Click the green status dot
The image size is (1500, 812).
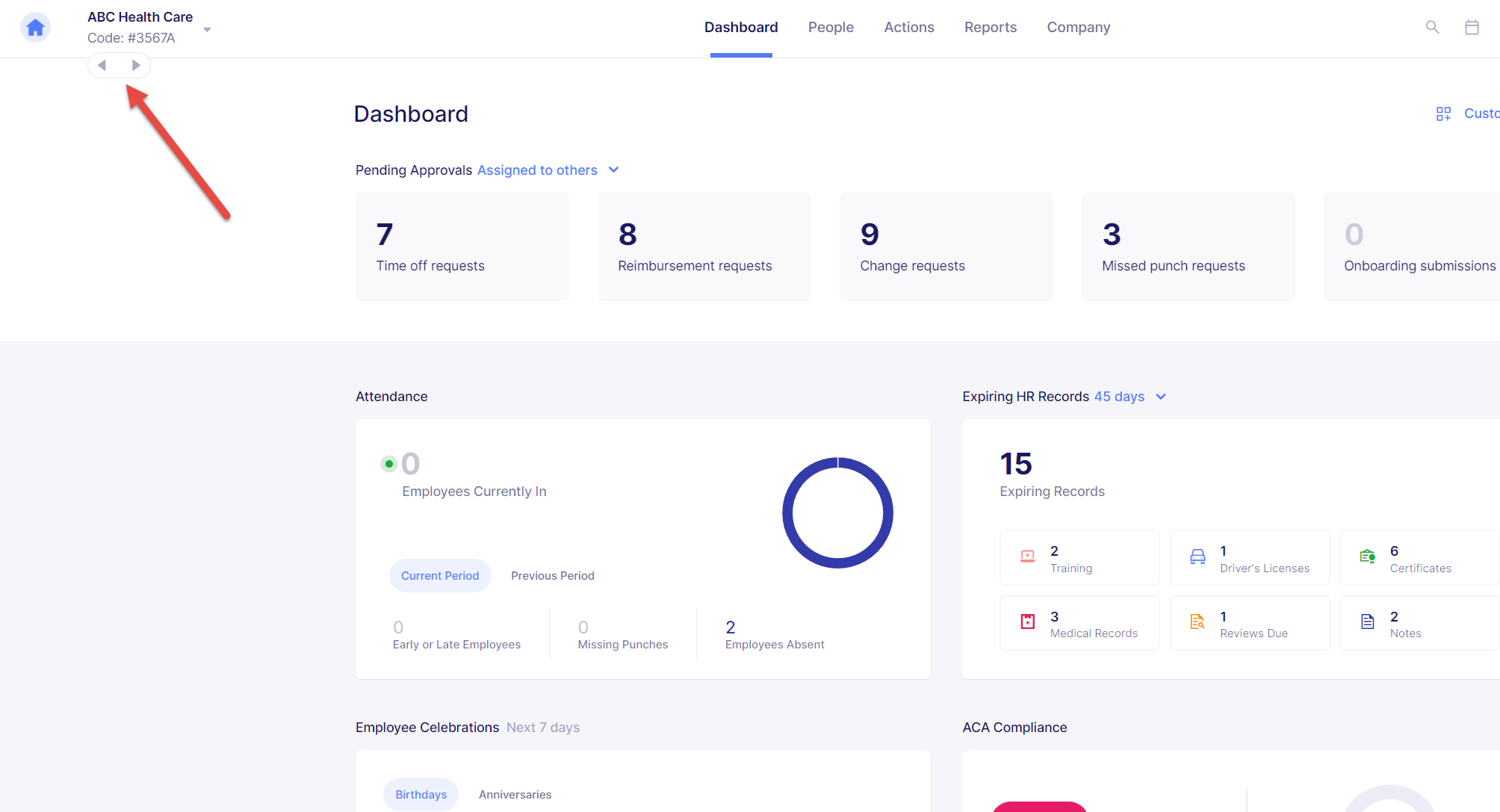pyautogui.click(x=388, y=464)
